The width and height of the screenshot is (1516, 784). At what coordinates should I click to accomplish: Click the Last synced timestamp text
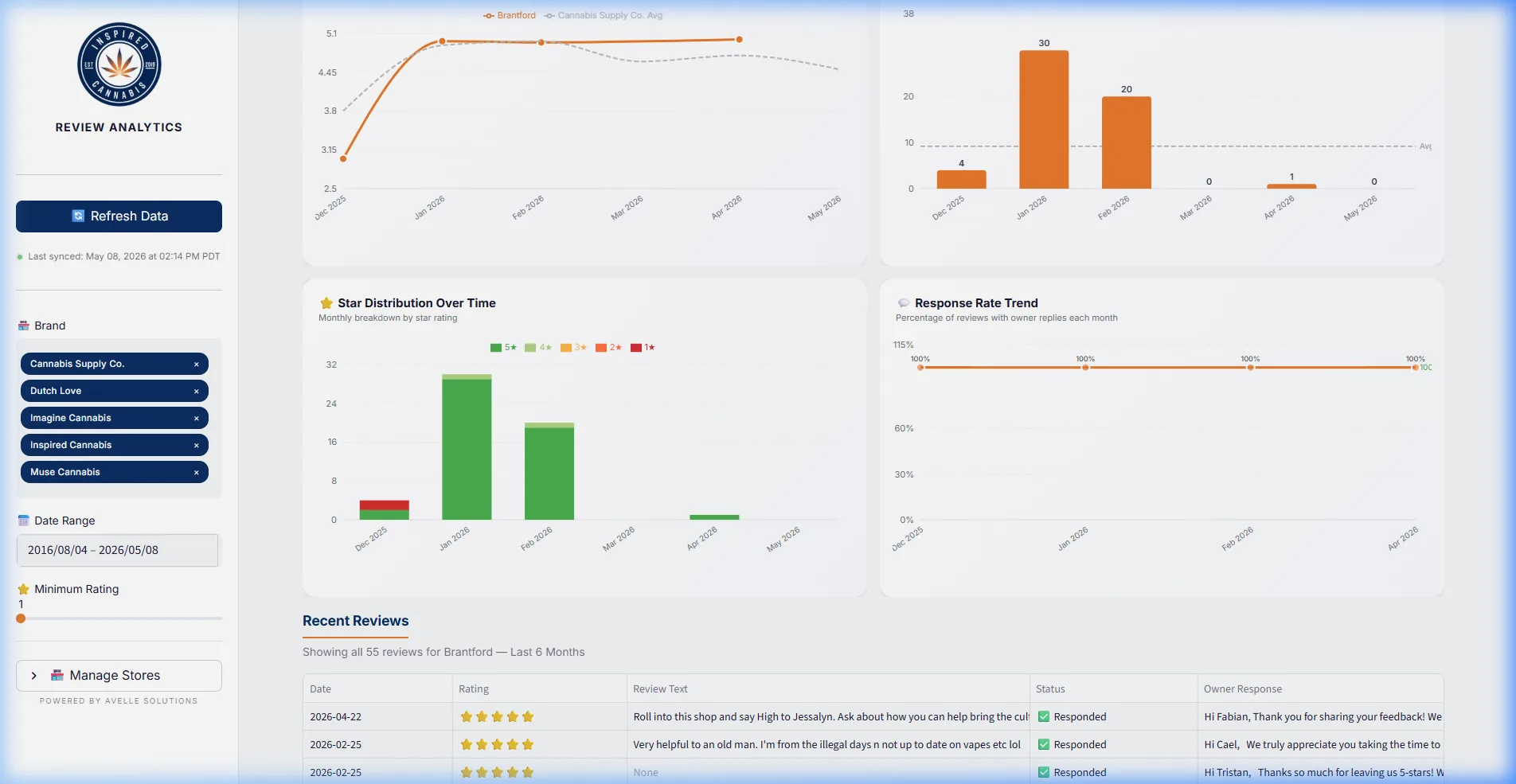click(x=123, y=257)
